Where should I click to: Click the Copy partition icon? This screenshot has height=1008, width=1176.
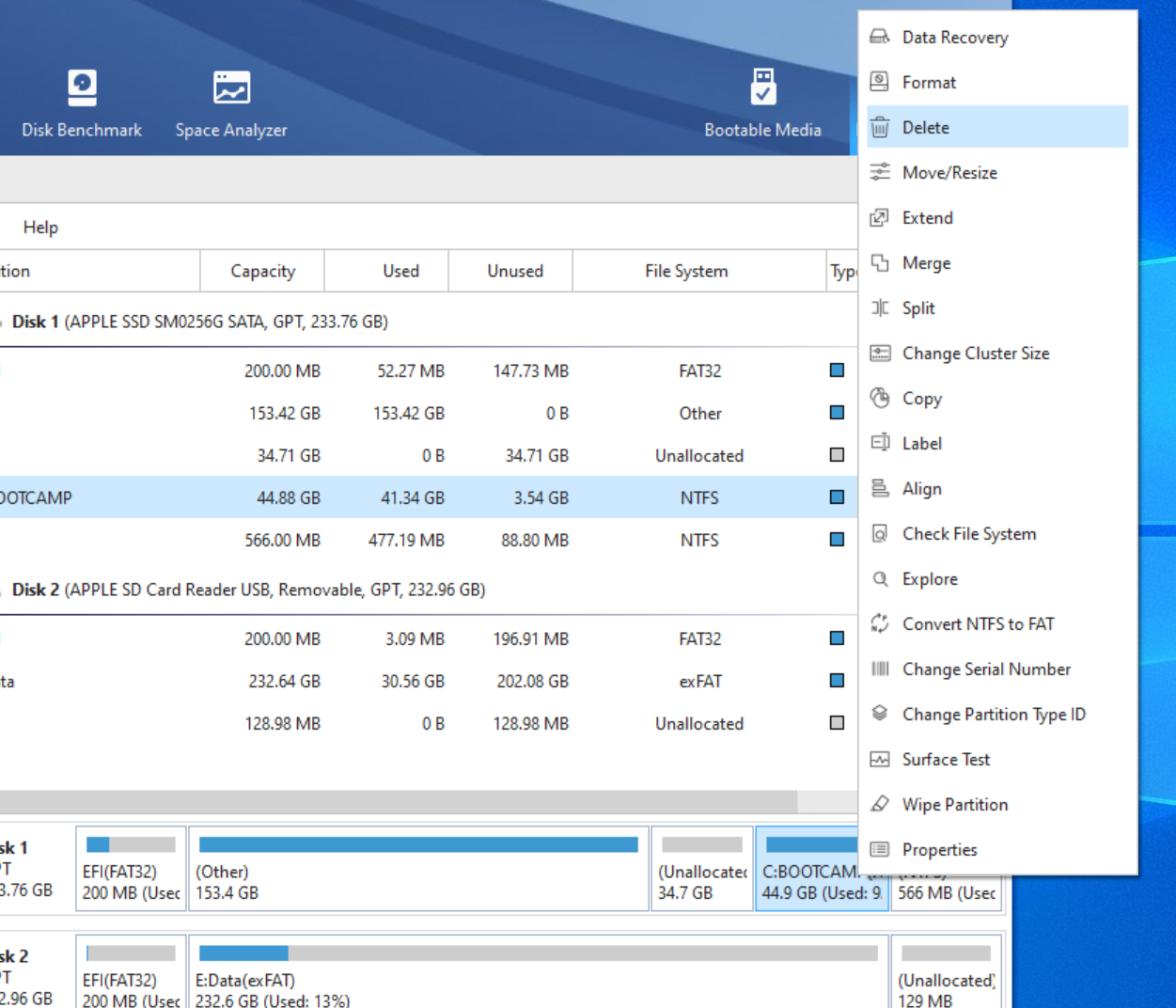pos(880,398)
